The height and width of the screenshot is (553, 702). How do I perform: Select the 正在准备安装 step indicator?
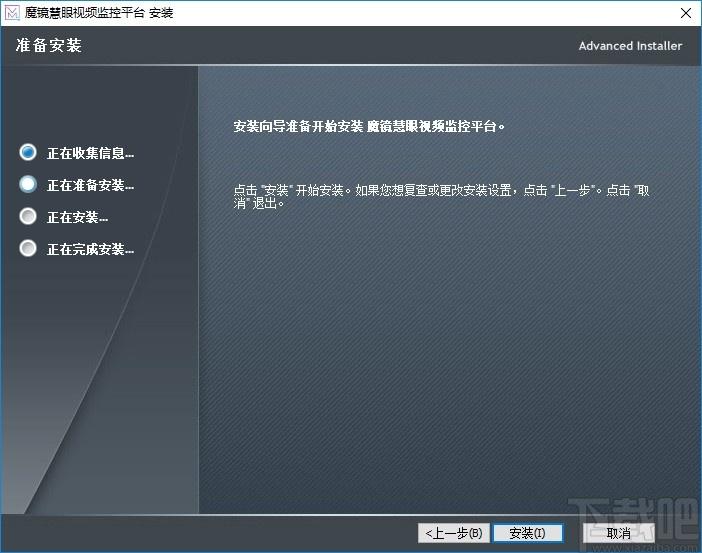tap(28, 184)
